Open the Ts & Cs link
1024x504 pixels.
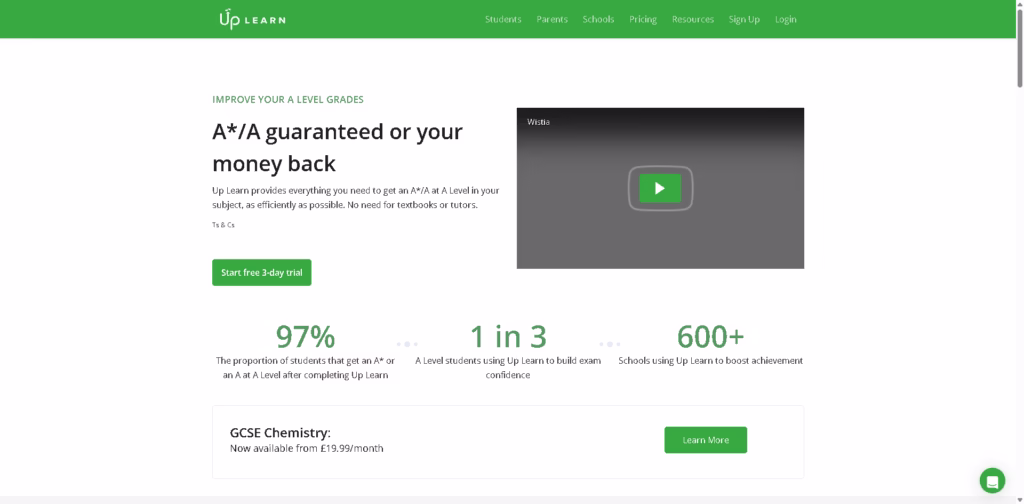coord(223,225)
